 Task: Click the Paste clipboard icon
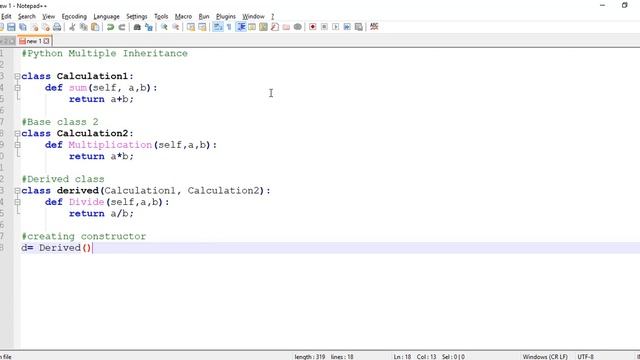[x=95, y=27]
